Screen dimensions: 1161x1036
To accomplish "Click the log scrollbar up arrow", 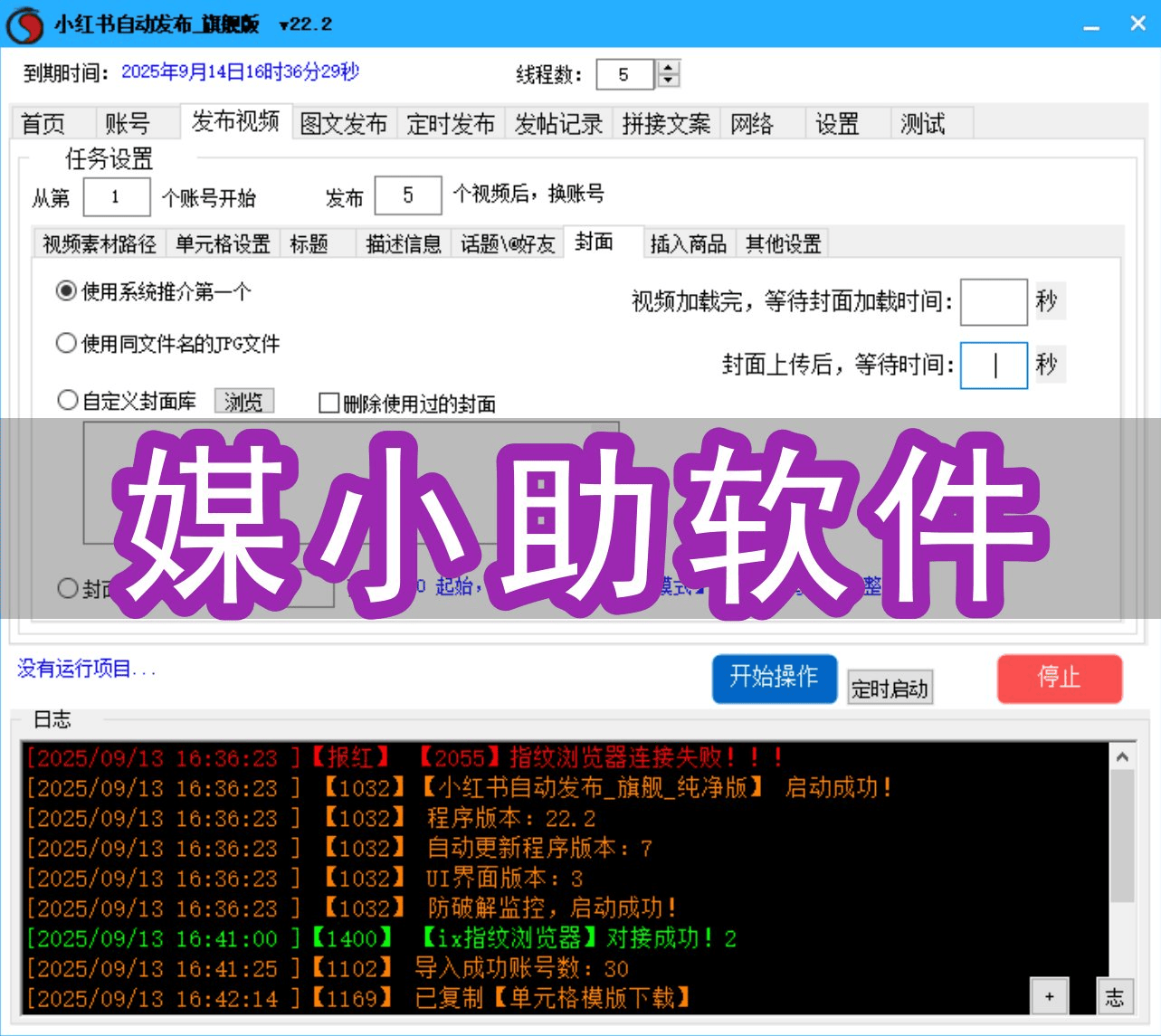I will click(x=1122, y=756).
